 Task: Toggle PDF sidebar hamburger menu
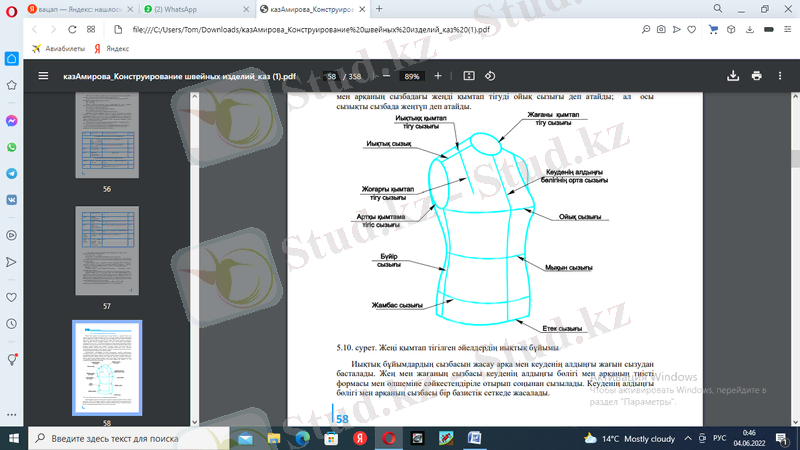[43, 76]
